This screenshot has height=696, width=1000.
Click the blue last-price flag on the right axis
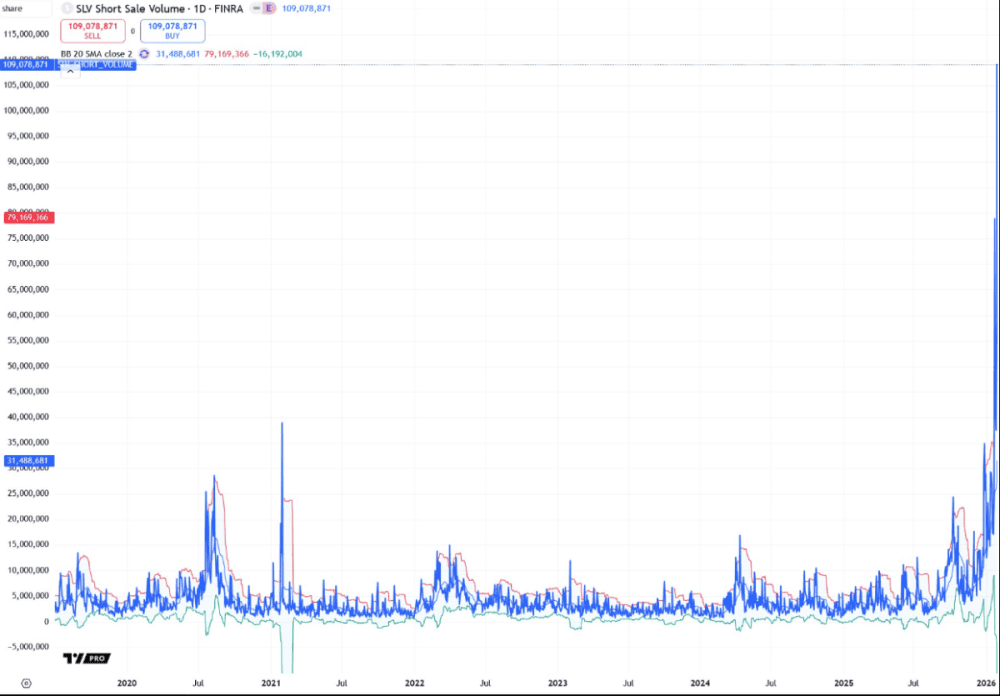(28, 64)
